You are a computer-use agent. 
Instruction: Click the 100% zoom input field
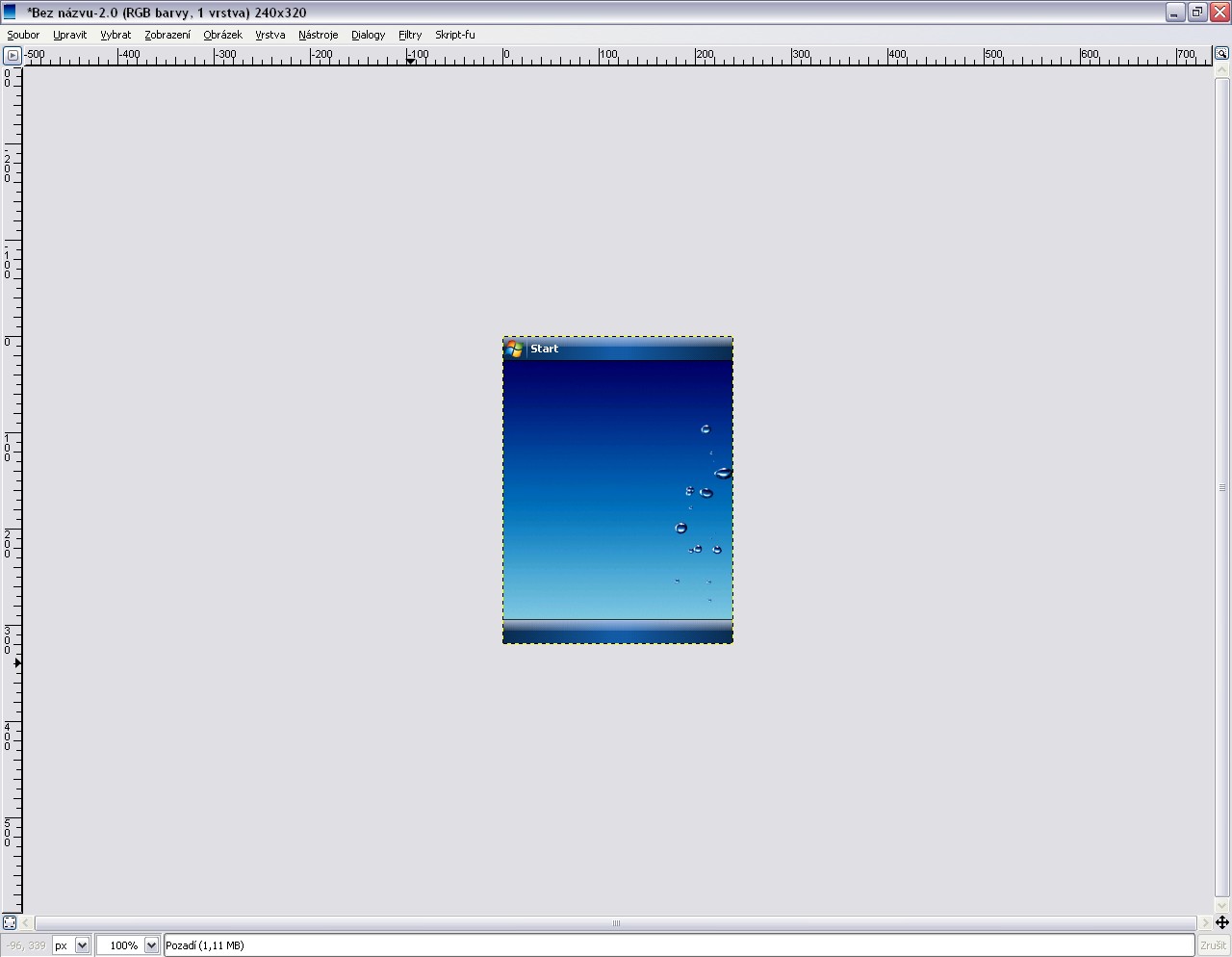[120, 945]
